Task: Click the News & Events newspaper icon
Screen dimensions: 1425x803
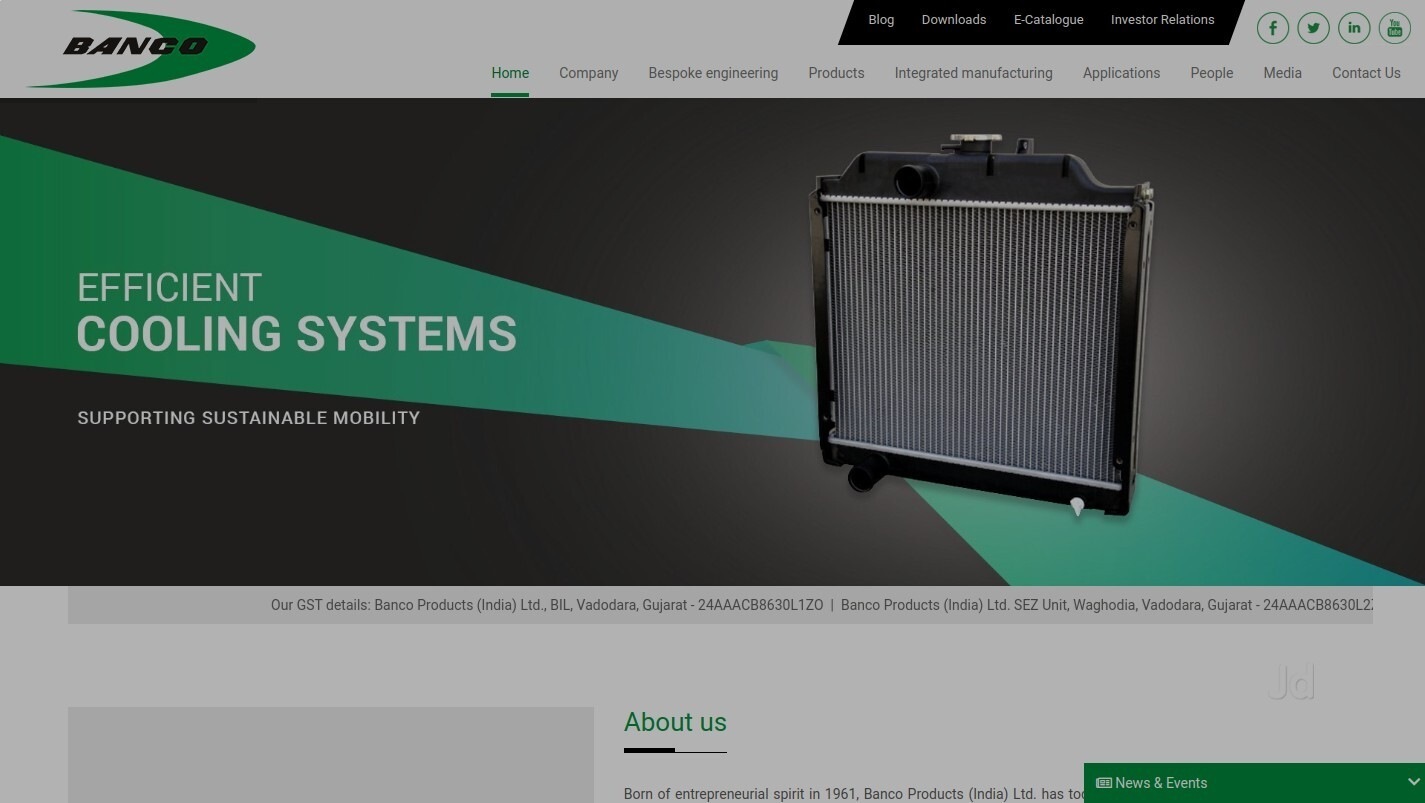Action: tap(1104, 783)
